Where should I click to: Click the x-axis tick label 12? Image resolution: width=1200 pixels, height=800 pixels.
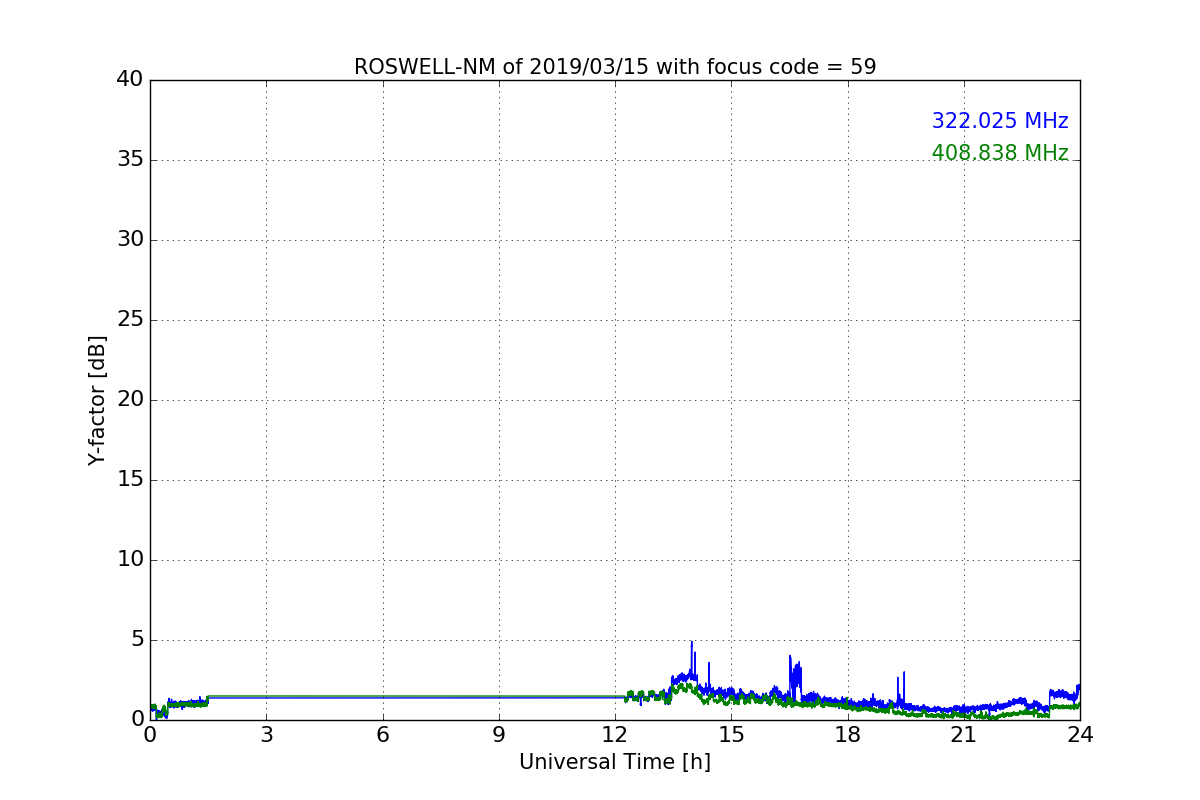tap(615, 734)
